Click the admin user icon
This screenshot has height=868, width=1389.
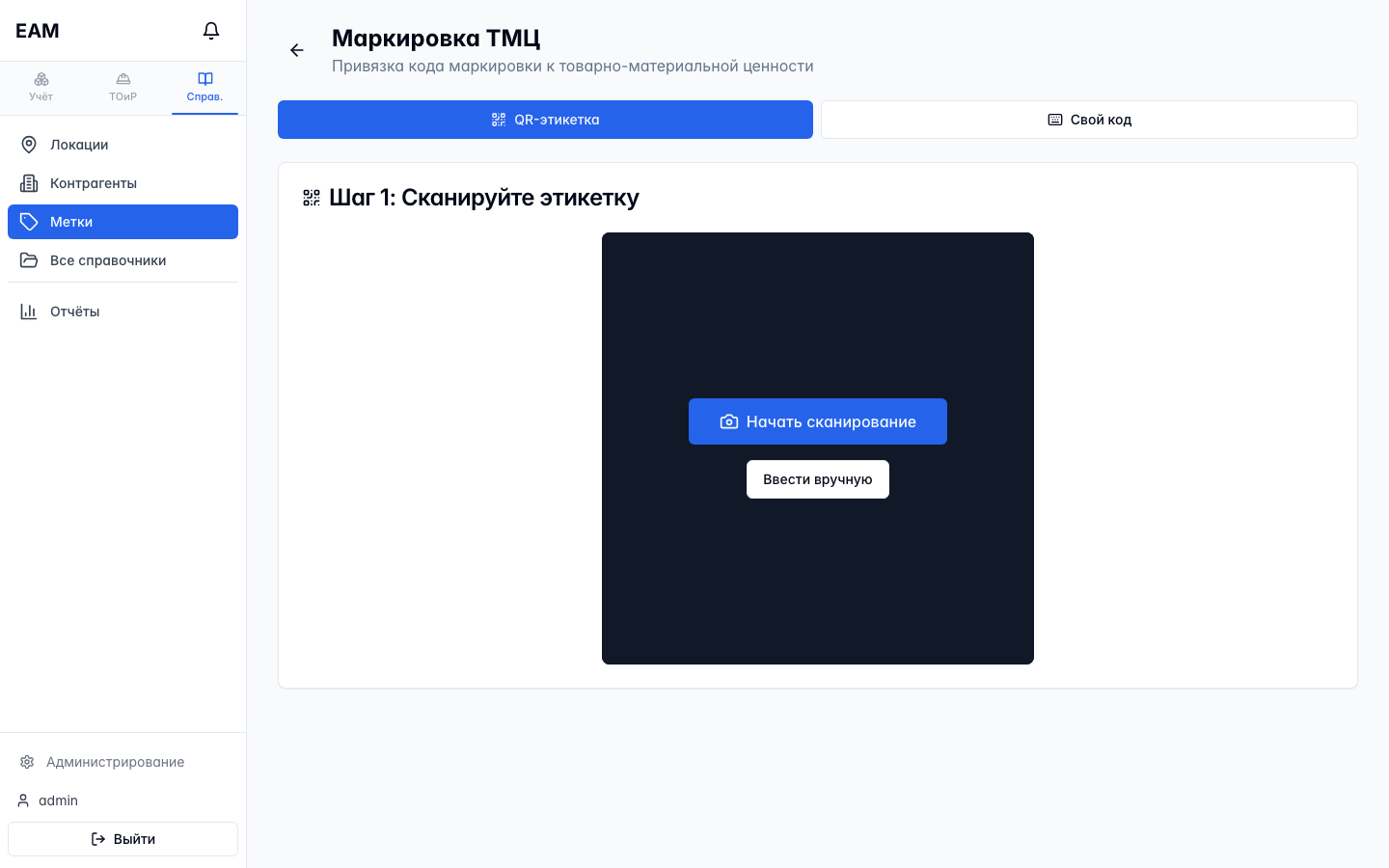click(x=23, y=800)
